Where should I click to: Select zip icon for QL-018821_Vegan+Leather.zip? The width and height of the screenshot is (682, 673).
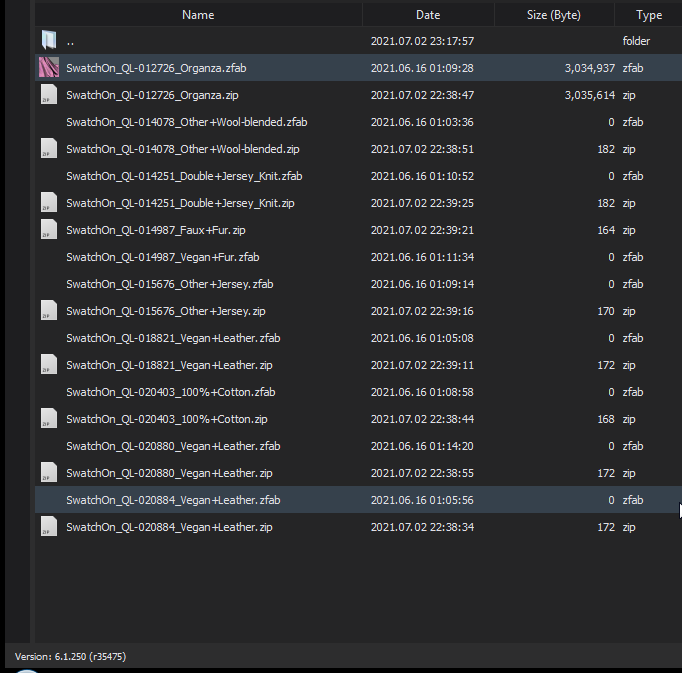(x=49, y=364)
